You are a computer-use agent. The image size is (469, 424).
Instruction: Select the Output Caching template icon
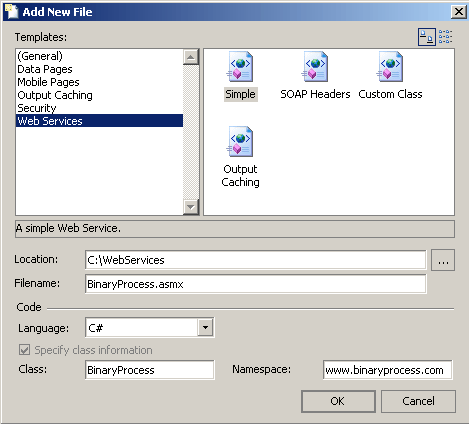tap(240, 142)
